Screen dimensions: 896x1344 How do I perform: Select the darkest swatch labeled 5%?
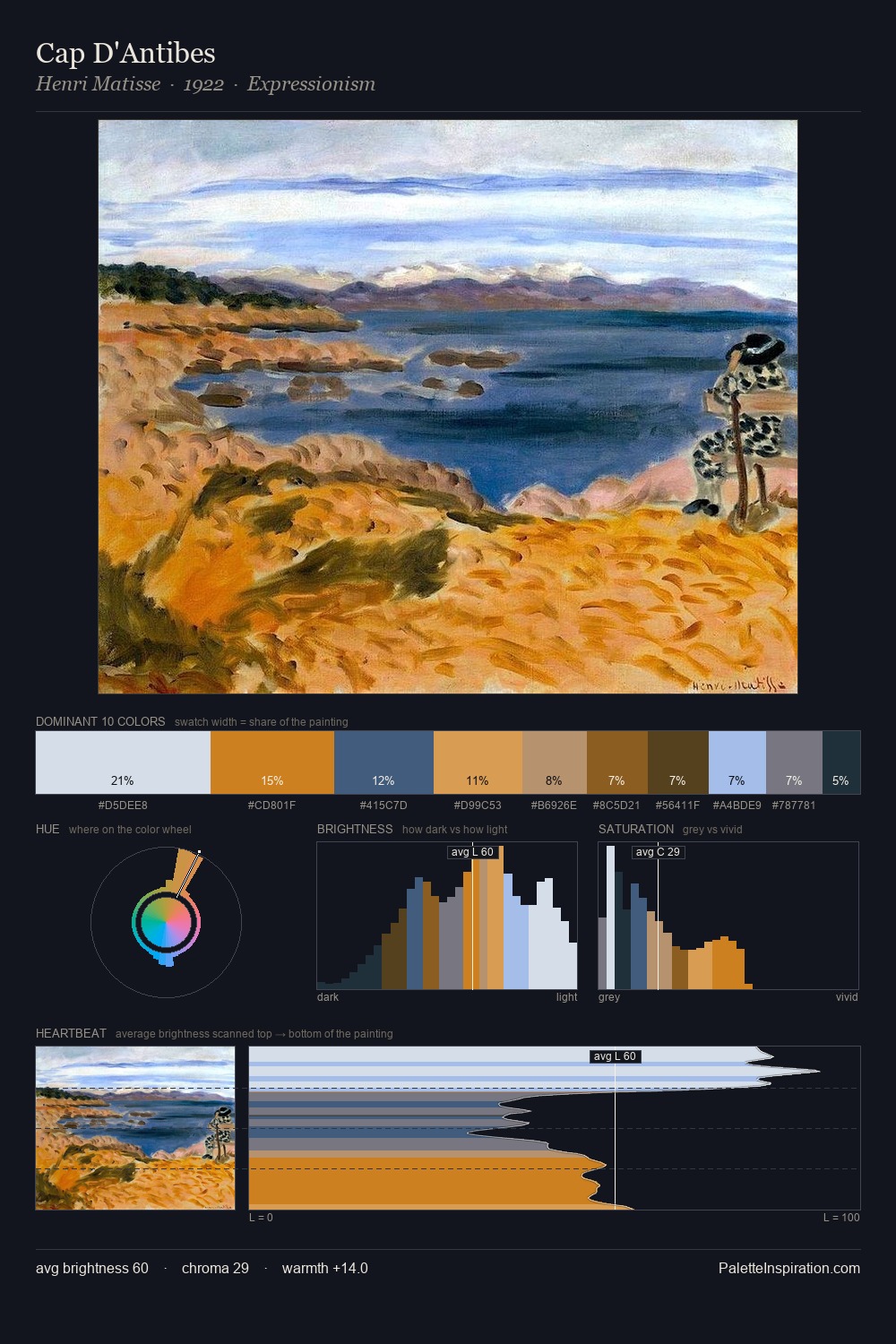(x=841, y=762)
